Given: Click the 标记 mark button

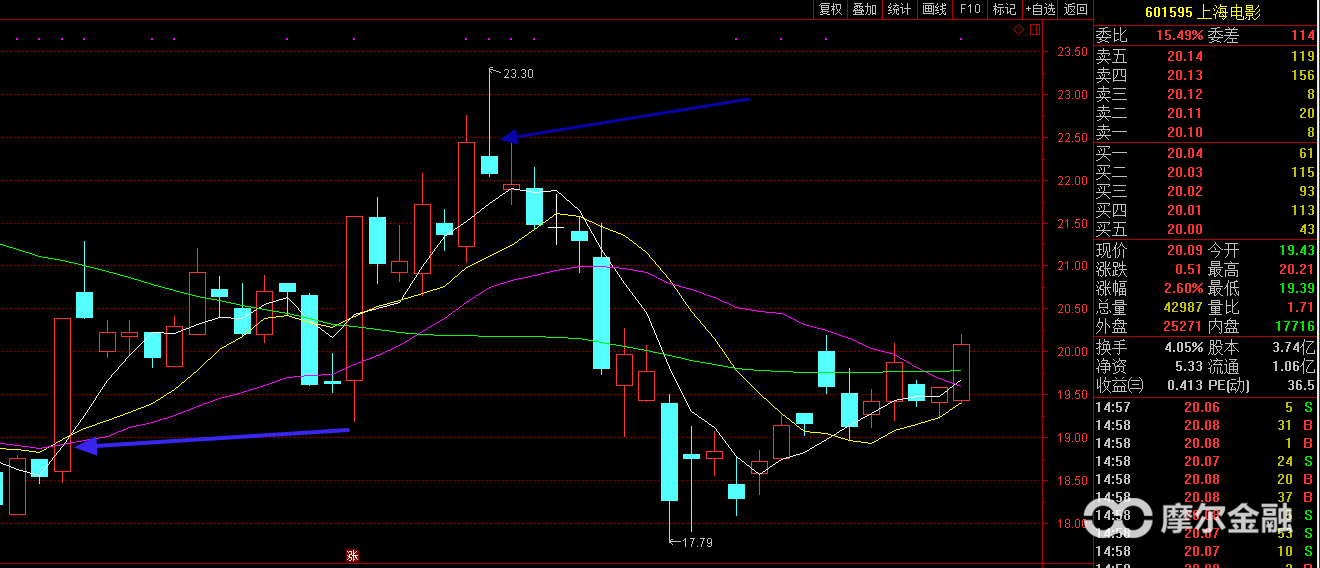Looking at the screenshot, I should pyautogui.click(x=1004, y=9).
